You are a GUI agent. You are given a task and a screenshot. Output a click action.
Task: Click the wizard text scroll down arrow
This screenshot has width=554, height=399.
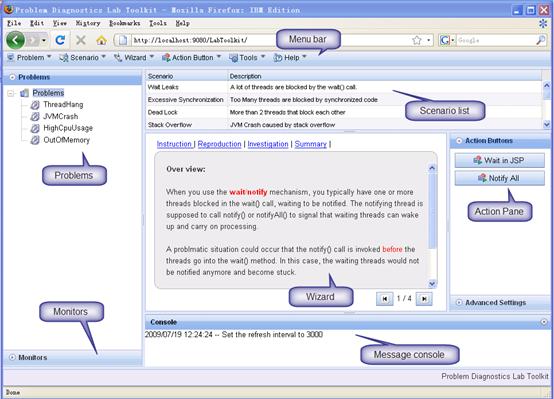point(432,284)
